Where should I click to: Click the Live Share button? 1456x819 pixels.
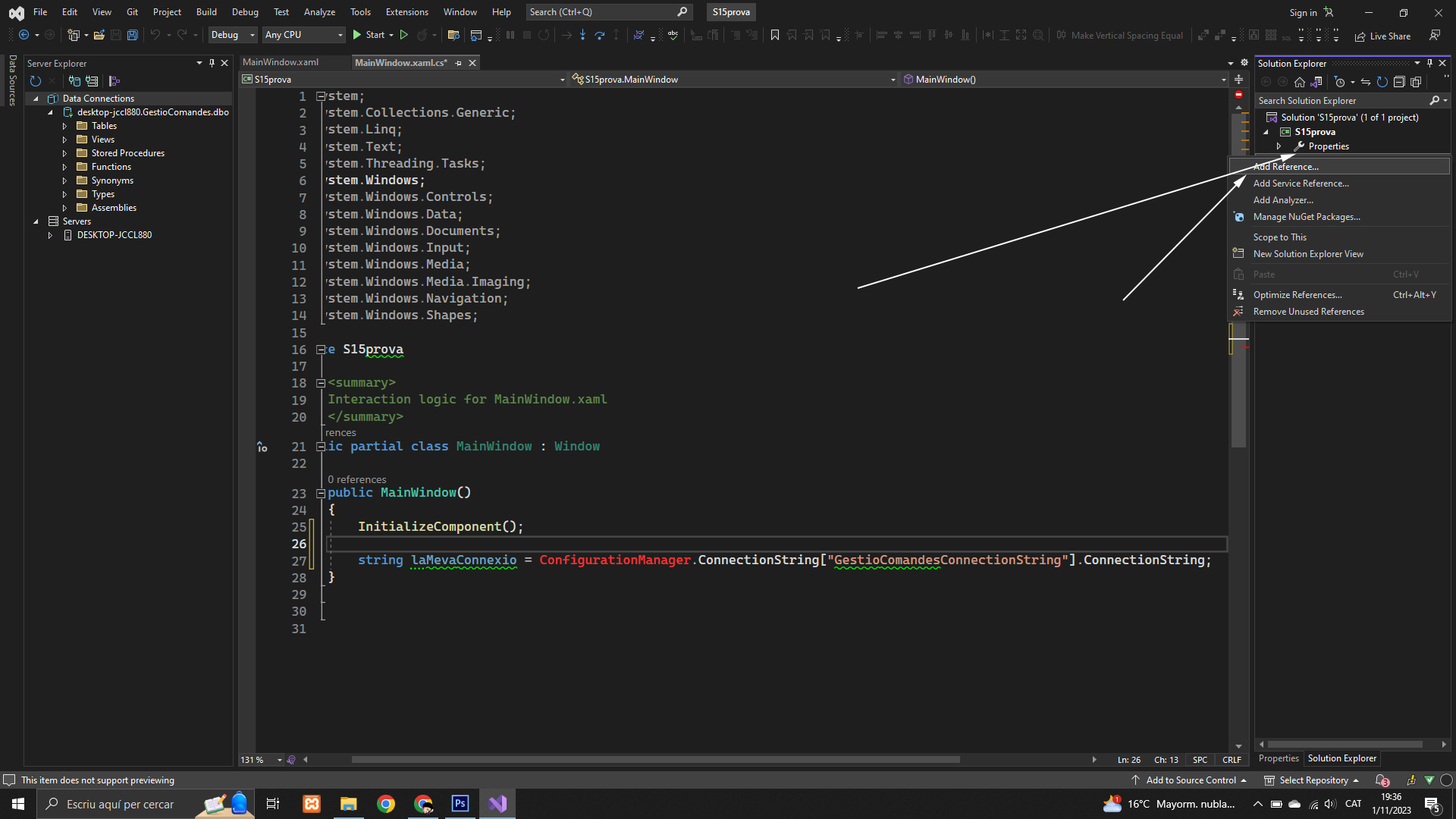pos(1382,36)
